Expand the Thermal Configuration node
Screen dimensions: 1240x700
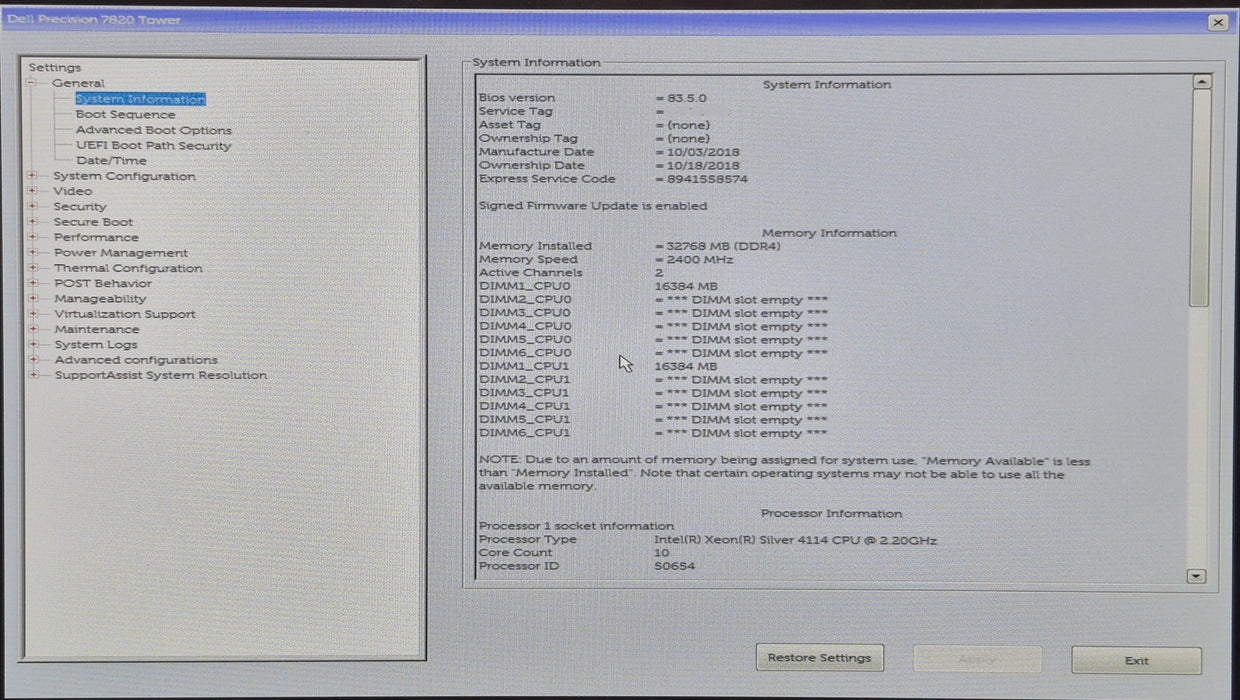coord(33,268)
